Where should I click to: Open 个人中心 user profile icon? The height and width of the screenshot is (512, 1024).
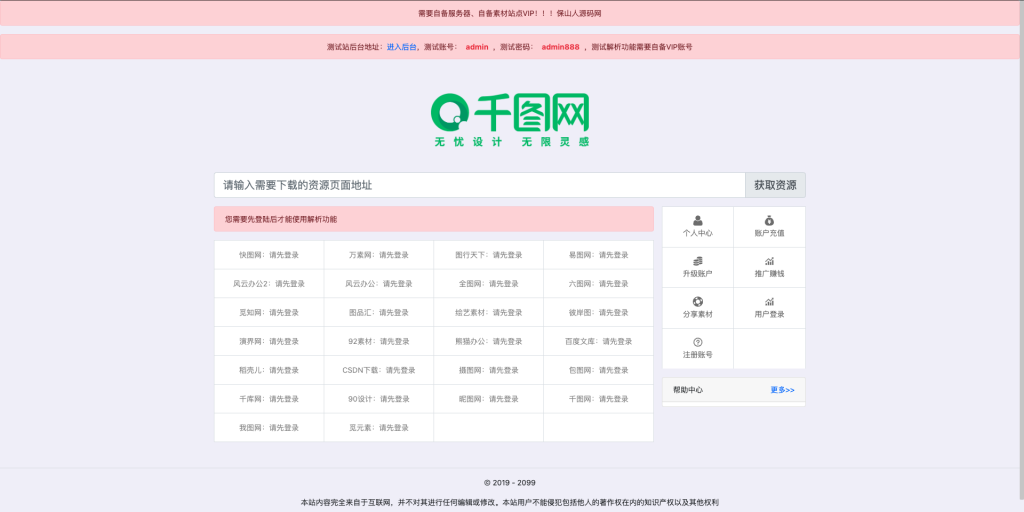click(x=697, y=221)
